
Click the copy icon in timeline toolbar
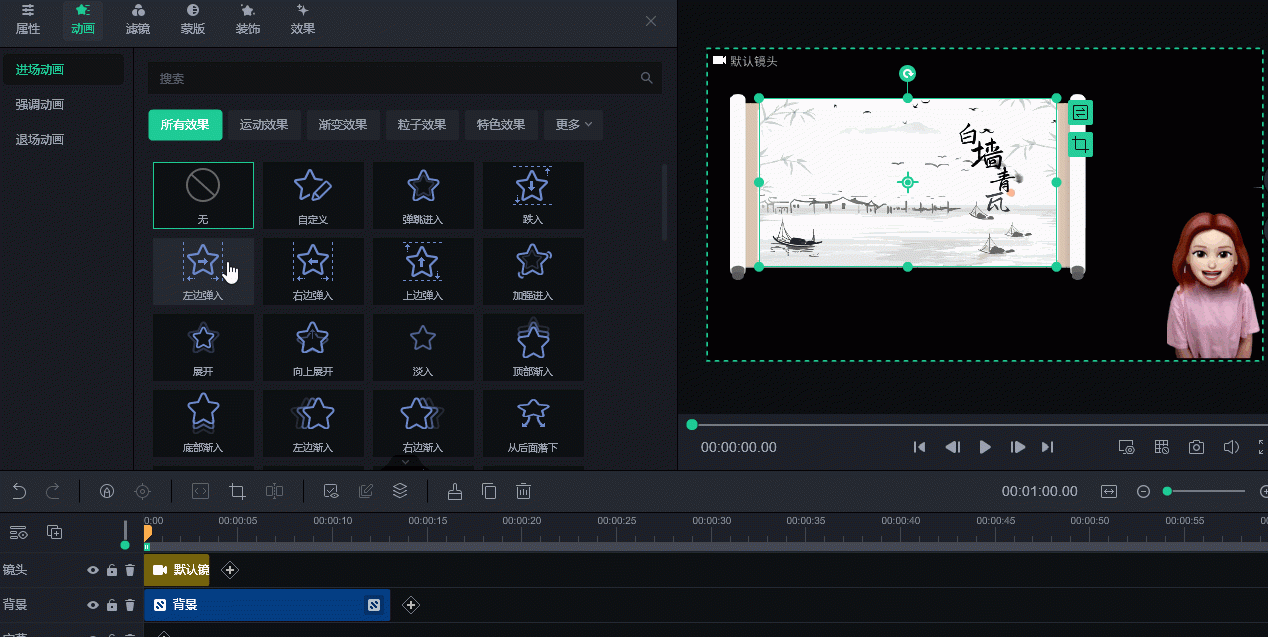click(x=489, y=491)
